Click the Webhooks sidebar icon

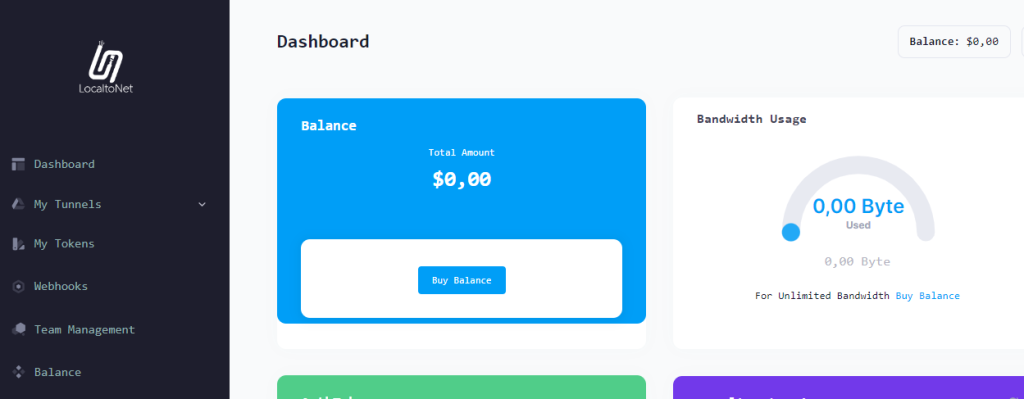[x=18, y=286]
